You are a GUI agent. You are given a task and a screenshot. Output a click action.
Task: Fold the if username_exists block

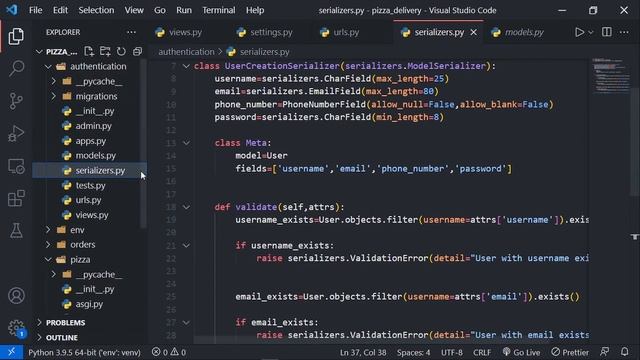coord(186,245)
